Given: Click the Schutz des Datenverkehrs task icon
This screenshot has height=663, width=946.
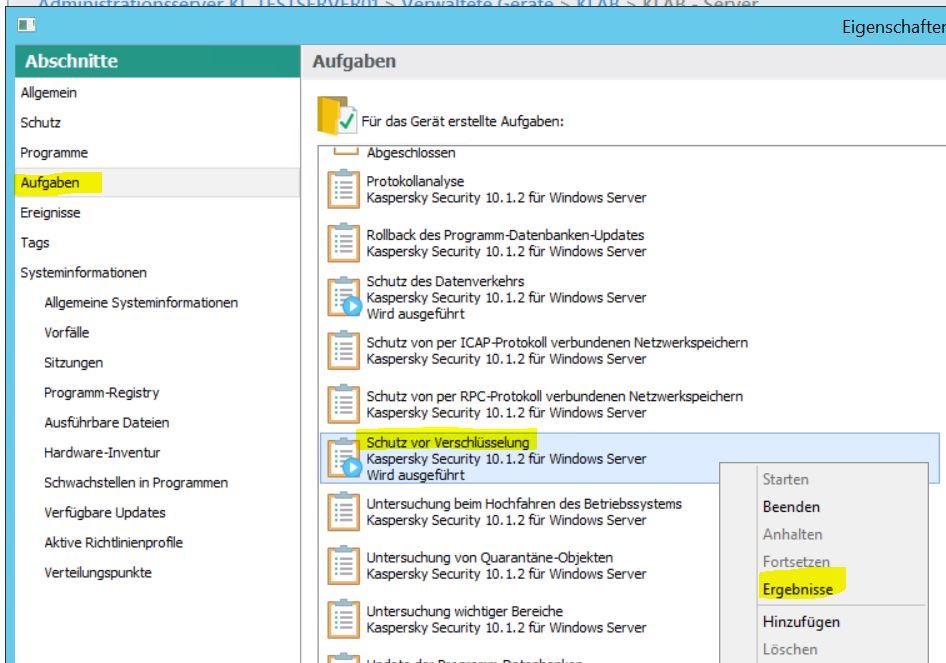Looking at the screenshot, I should tap(343, 296).
